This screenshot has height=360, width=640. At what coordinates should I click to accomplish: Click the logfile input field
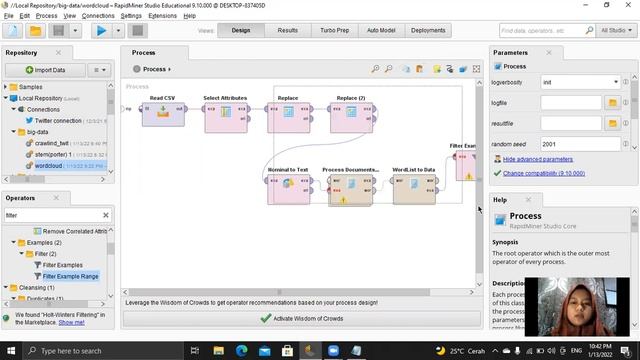click(x=571, y=103)
